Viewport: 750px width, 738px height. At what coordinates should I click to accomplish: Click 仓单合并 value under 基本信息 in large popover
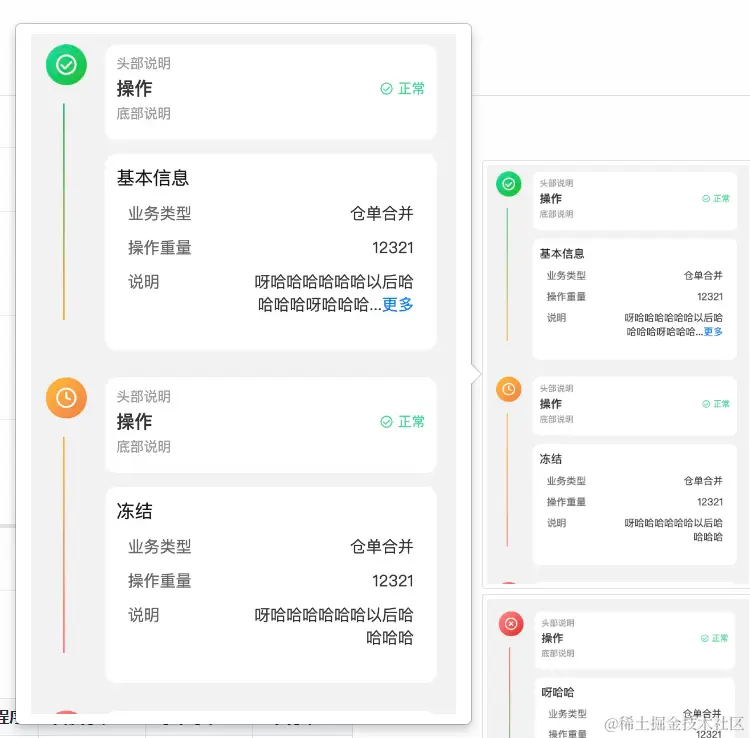coord(382,213)
